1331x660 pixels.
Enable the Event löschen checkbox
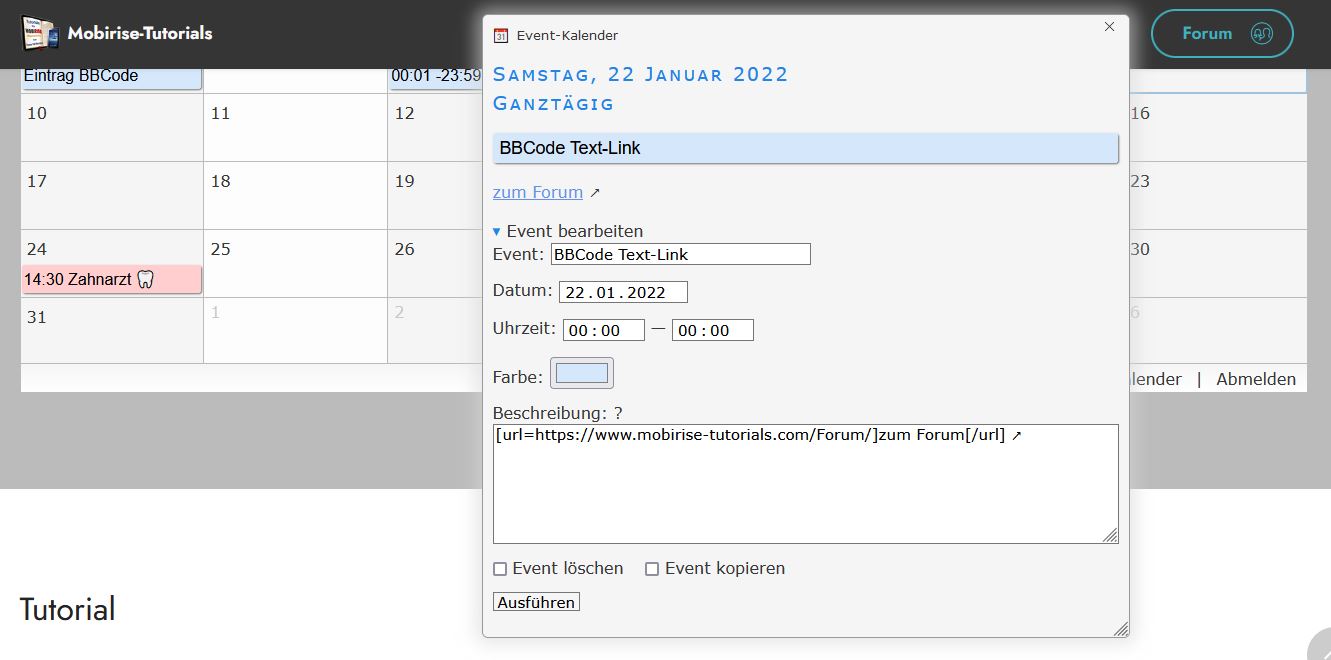point(500,569)
